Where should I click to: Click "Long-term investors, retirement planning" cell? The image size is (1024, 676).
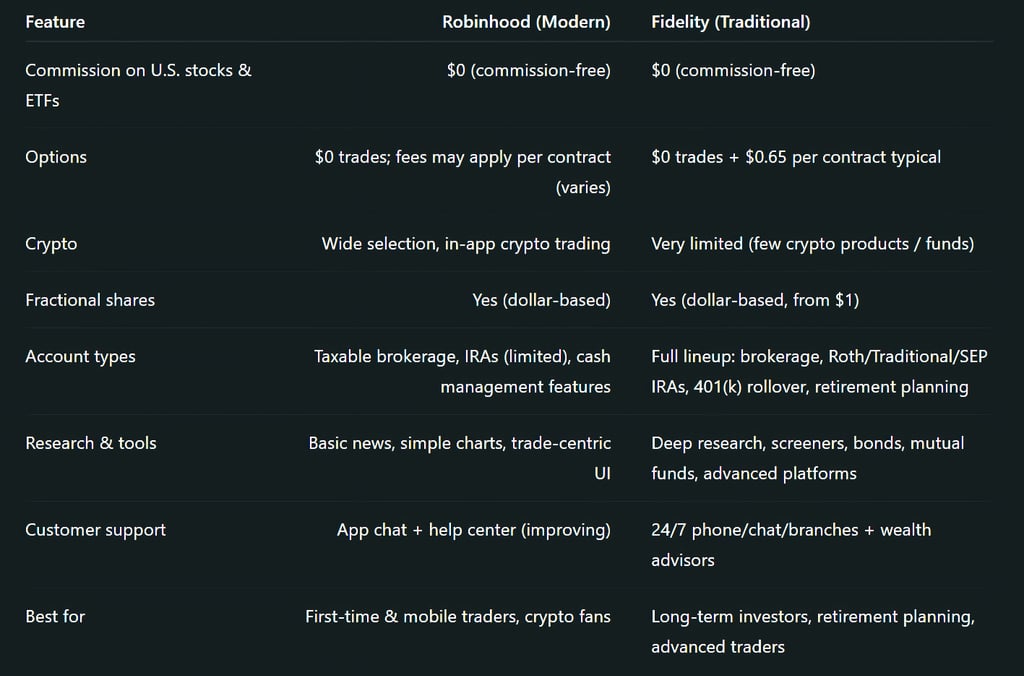(x=812, y=632)
